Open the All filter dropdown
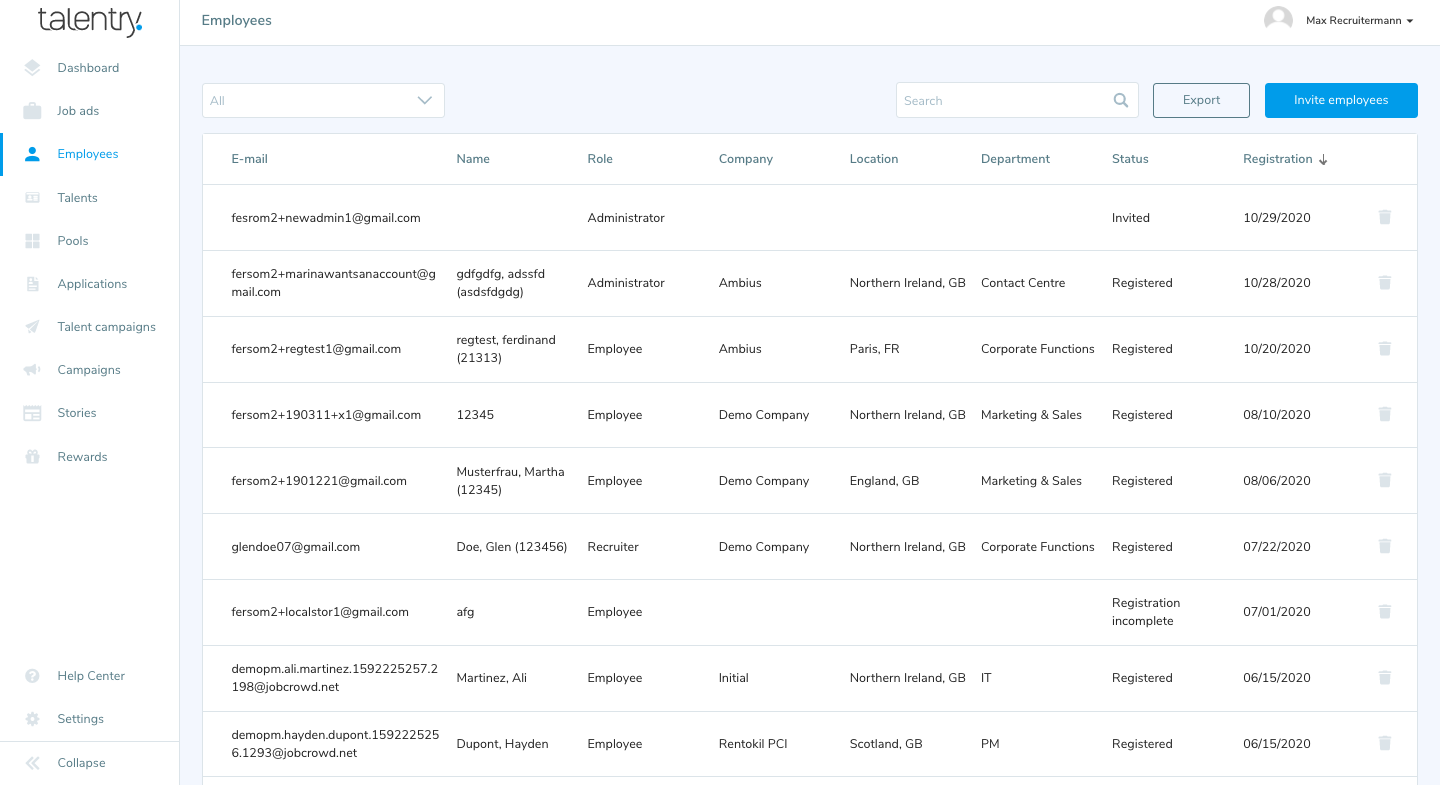This screenshot has width=1440, height=785. click(323, 101)
